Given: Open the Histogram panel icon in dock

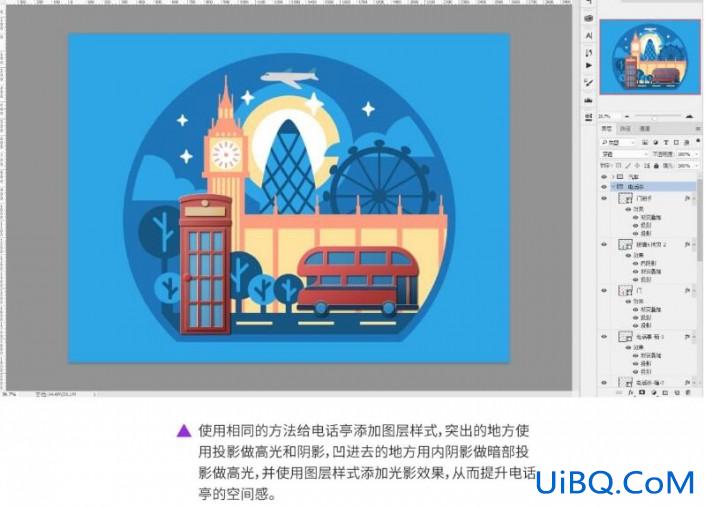Looking at the screenshot, I should (x=589, y=100).
